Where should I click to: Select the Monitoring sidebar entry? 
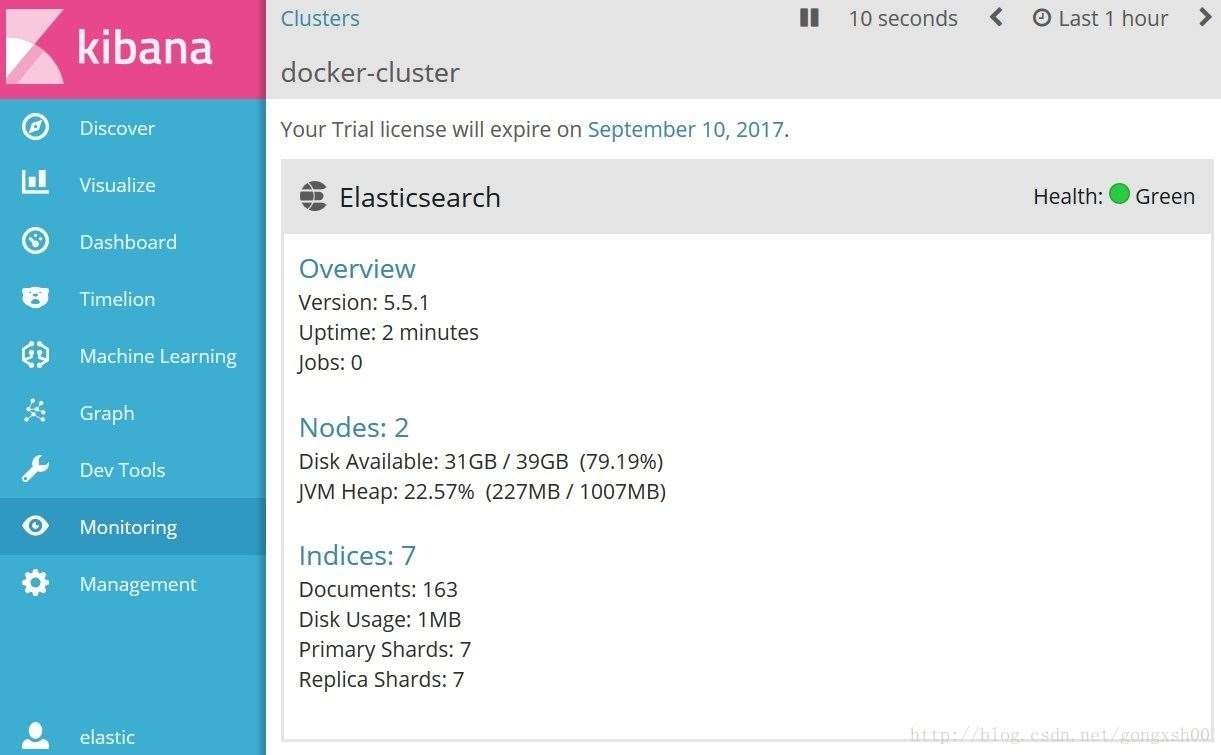click(128, 527)
